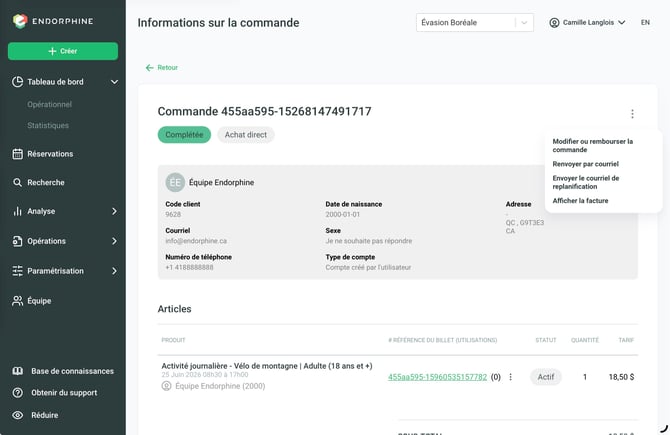Screen dimensions: 670x435
Task: Open the Réservations calendar icon
Action: click(18, 154)
